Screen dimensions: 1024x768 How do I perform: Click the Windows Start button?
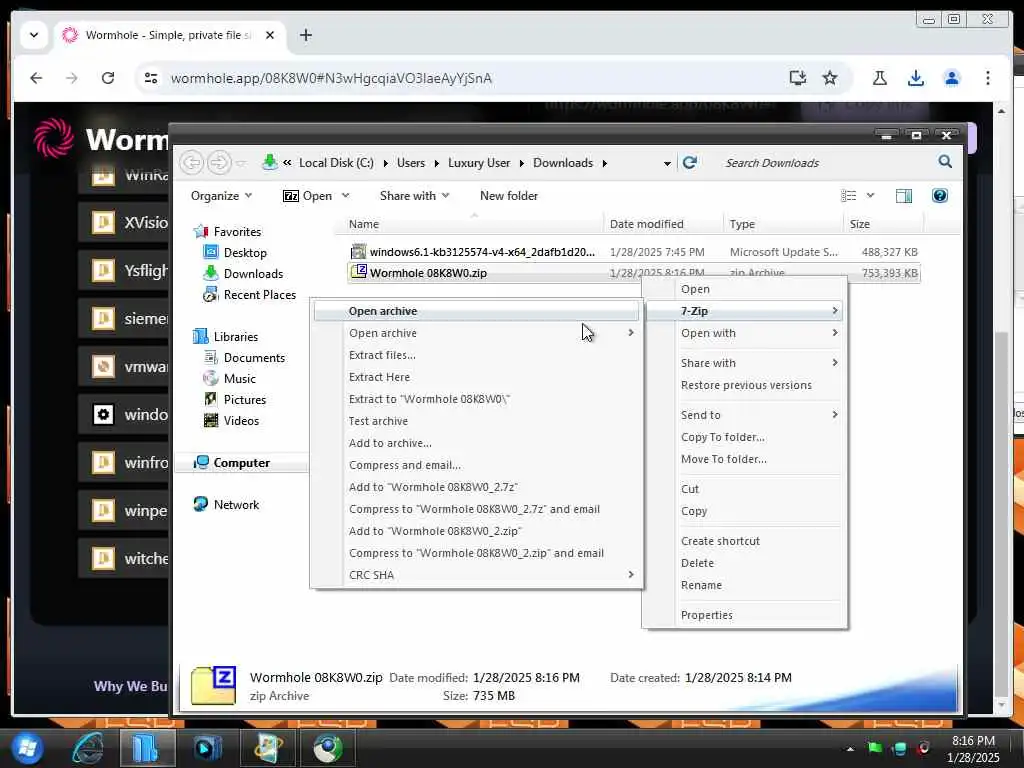(26, 748)
